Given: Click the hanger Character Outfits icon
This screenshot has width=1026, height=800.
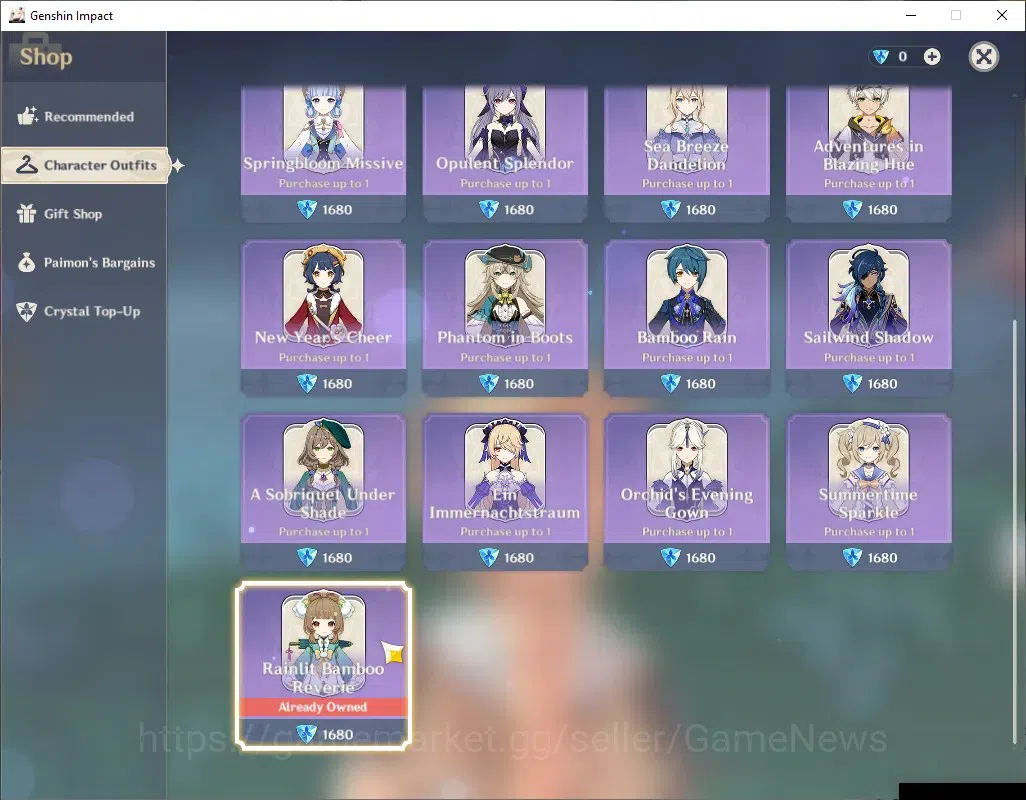Looking at the screenshot, I should point(27,165).
